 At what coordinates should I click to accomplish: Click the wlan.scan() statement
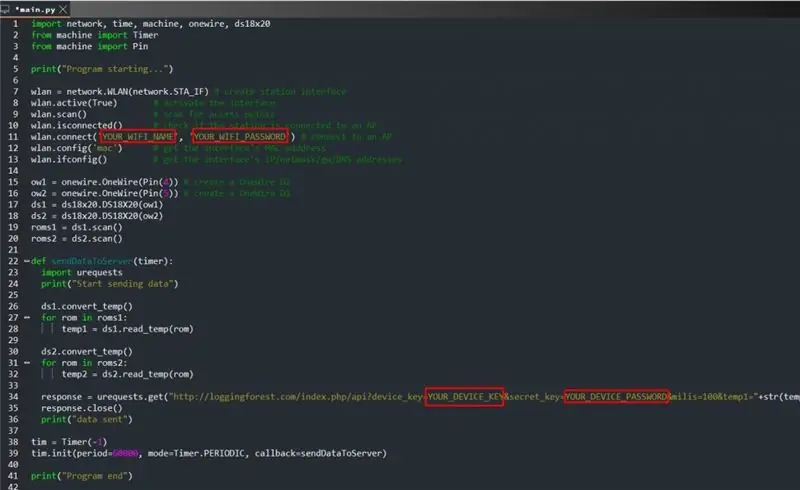[59, 114]
